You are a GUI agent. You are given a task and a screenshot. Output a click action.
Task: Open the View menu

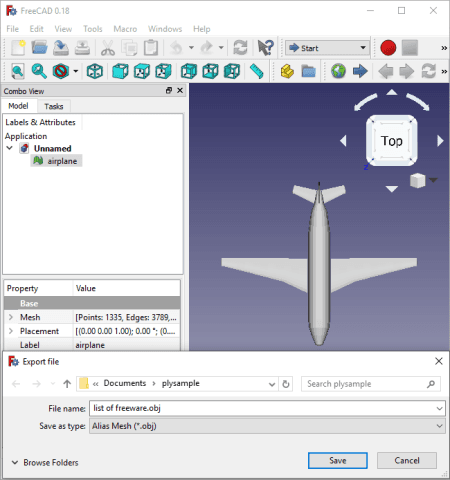tap(63, 29)
